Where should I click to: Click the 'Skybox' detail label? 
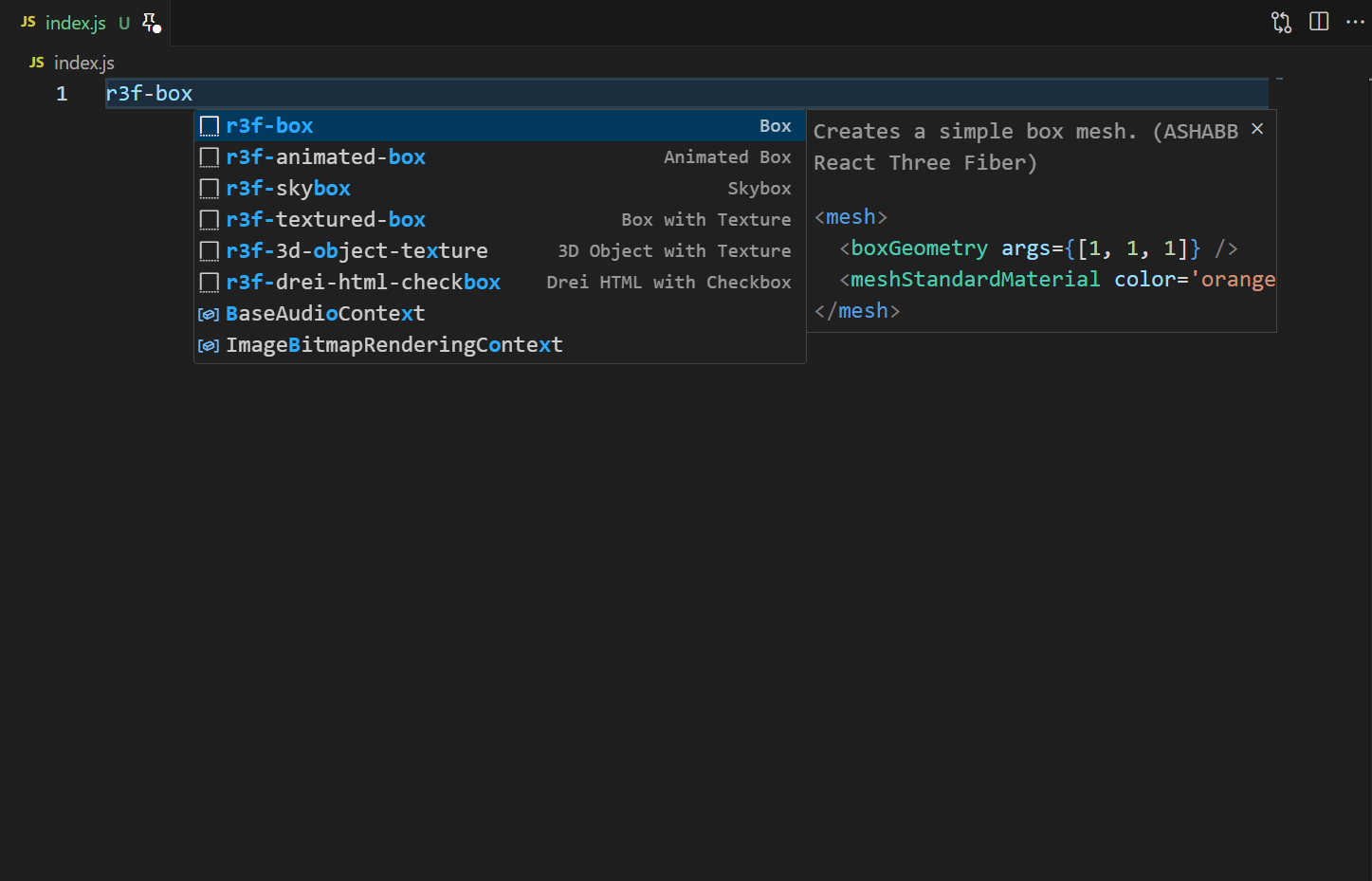(x=759, y=188)
